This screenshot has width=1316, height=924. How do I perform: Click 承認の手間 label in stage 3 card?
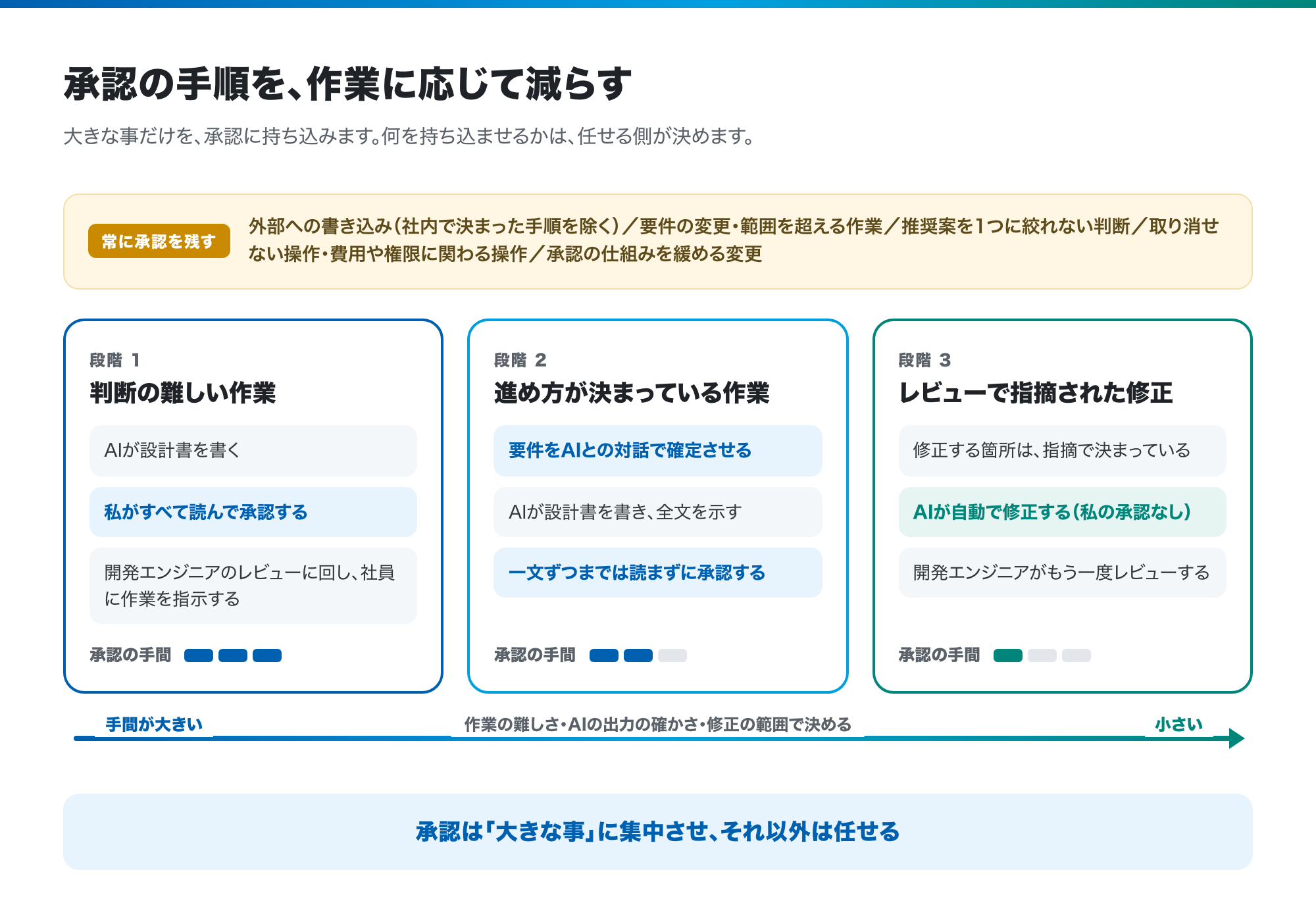pyautogui.click(x=939, y=655)
